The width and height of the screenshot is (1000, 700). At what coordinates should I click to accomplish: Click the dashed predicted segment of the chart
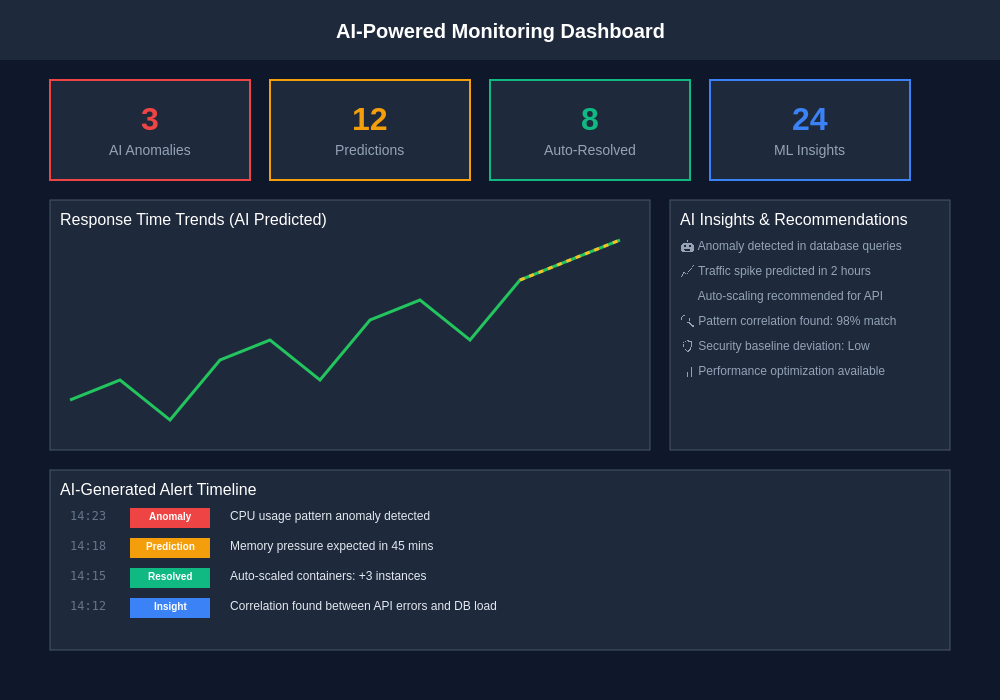[570, 260]
